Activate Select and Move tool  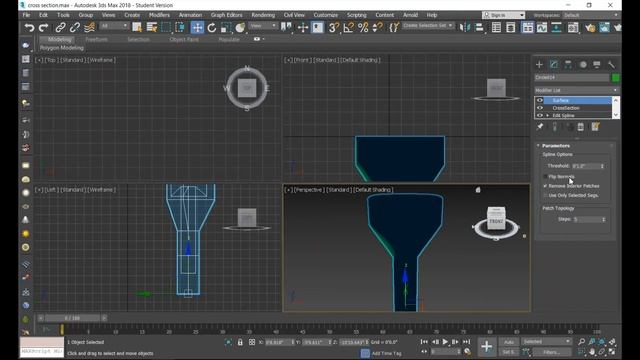197,28
